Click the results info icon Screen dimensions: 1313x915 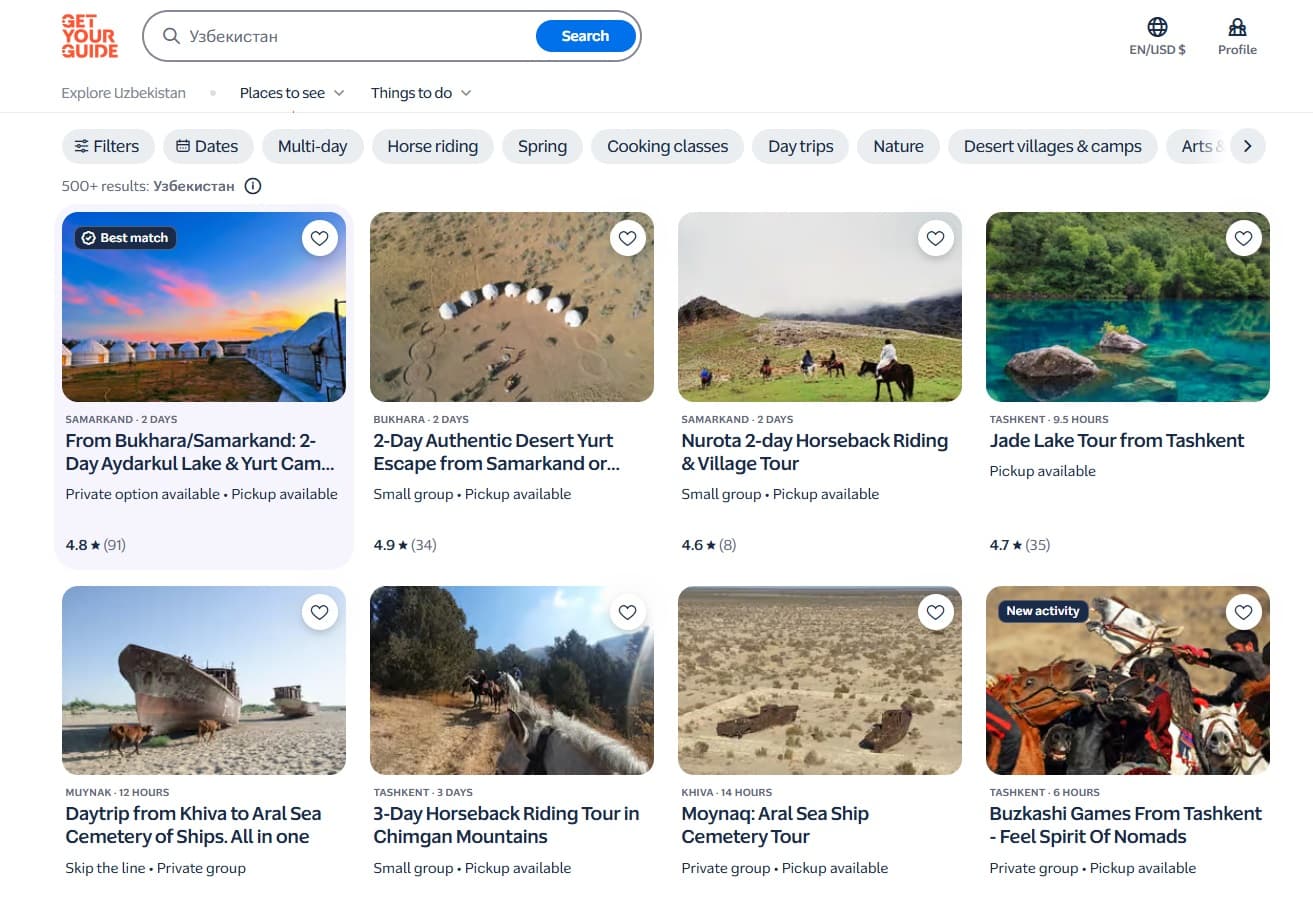coord(253,186)
